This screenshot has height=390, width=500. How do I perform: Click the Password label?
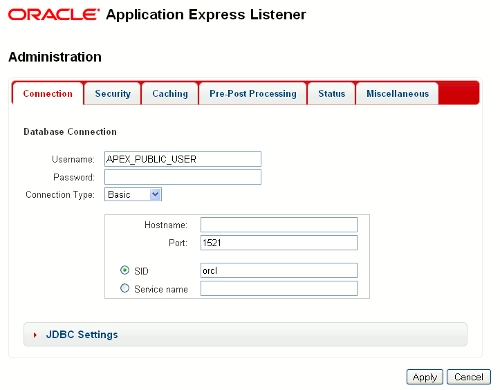click(74, 177)
